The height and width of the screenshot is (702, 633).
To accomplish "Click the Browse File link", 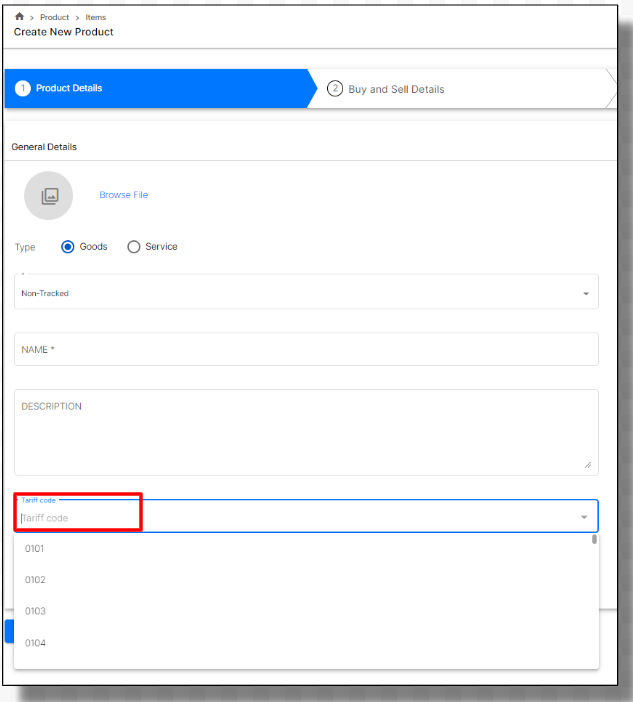I will pos(124,195).
